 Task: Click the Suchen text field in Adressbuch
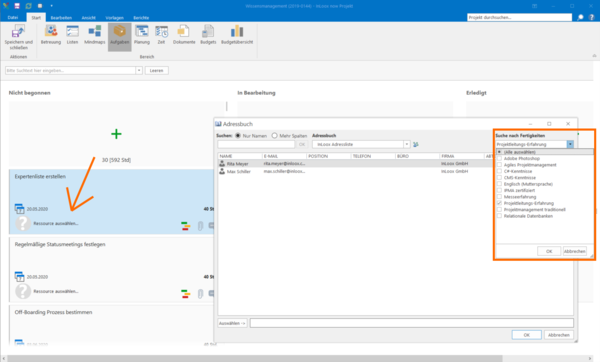click(256, 144)
